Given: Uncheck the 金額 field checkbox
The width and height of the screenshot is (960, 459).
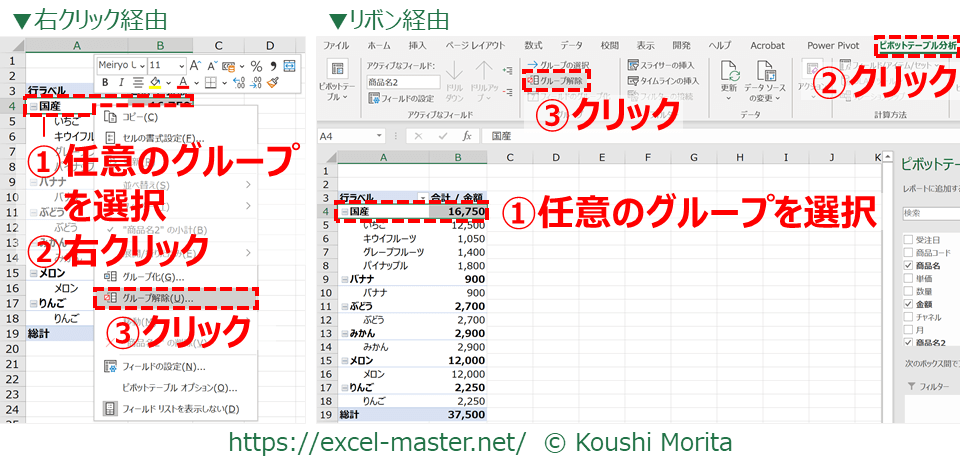Looking at the screenshot, I should click(x=907, y=304).
